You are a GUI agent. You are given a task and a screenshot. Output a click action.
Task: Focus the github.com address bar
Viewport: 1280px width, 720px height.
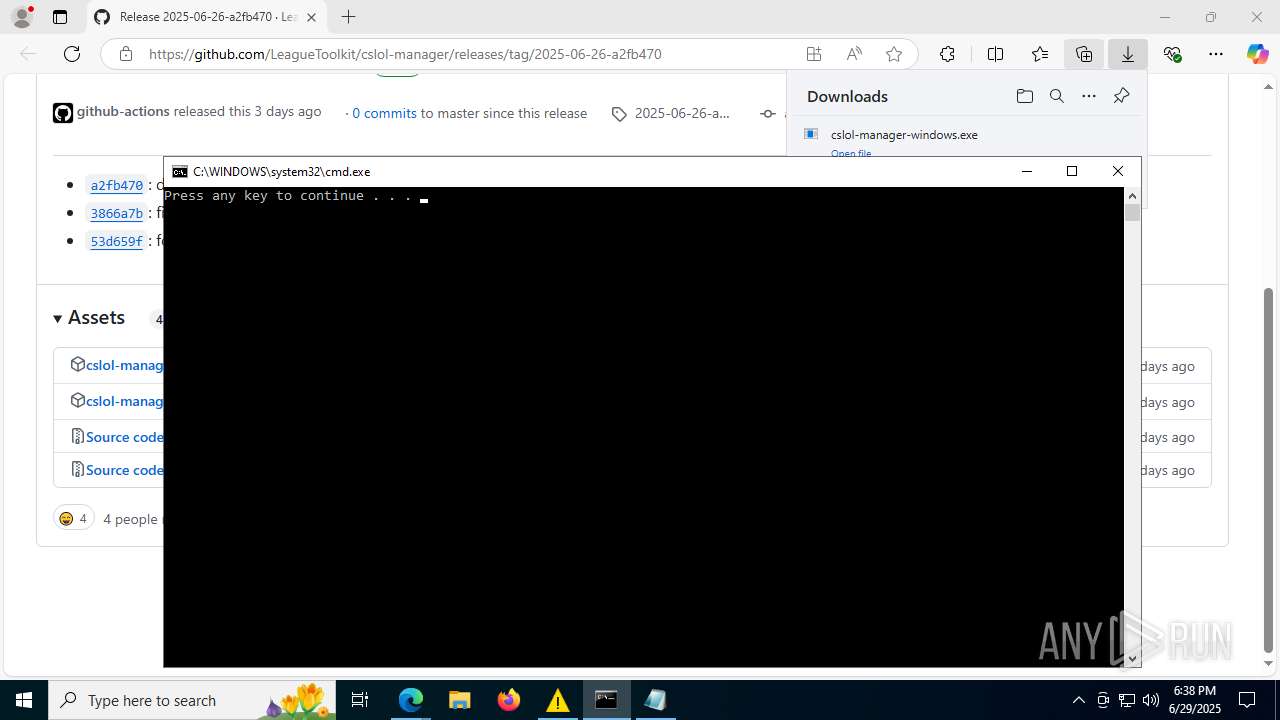[x=405, y=54]
